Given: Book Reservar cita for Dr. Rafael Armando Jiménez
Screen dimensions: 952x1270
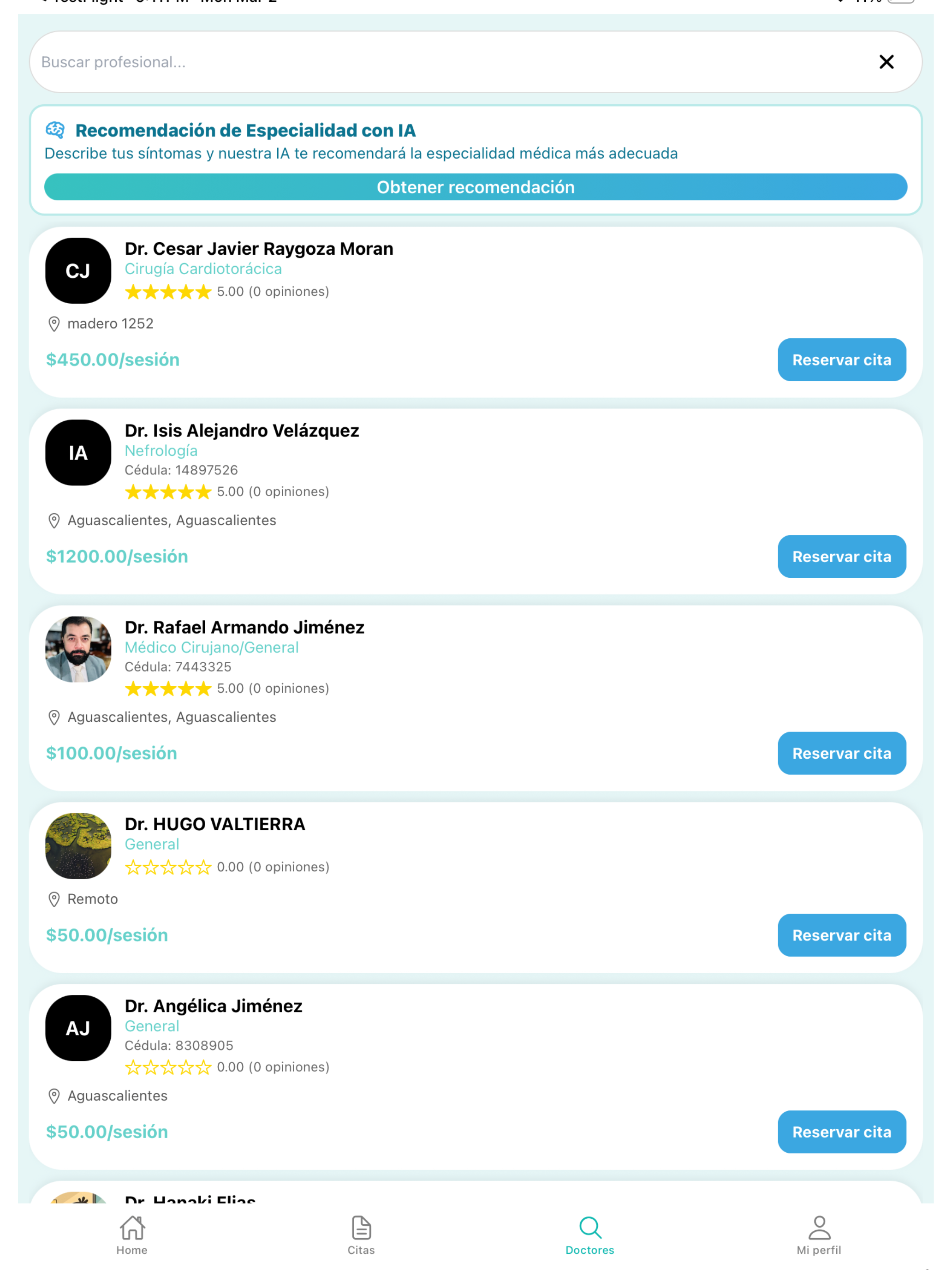Looking at the screenshot, I should pyautogui.click(x=841, y=753).
